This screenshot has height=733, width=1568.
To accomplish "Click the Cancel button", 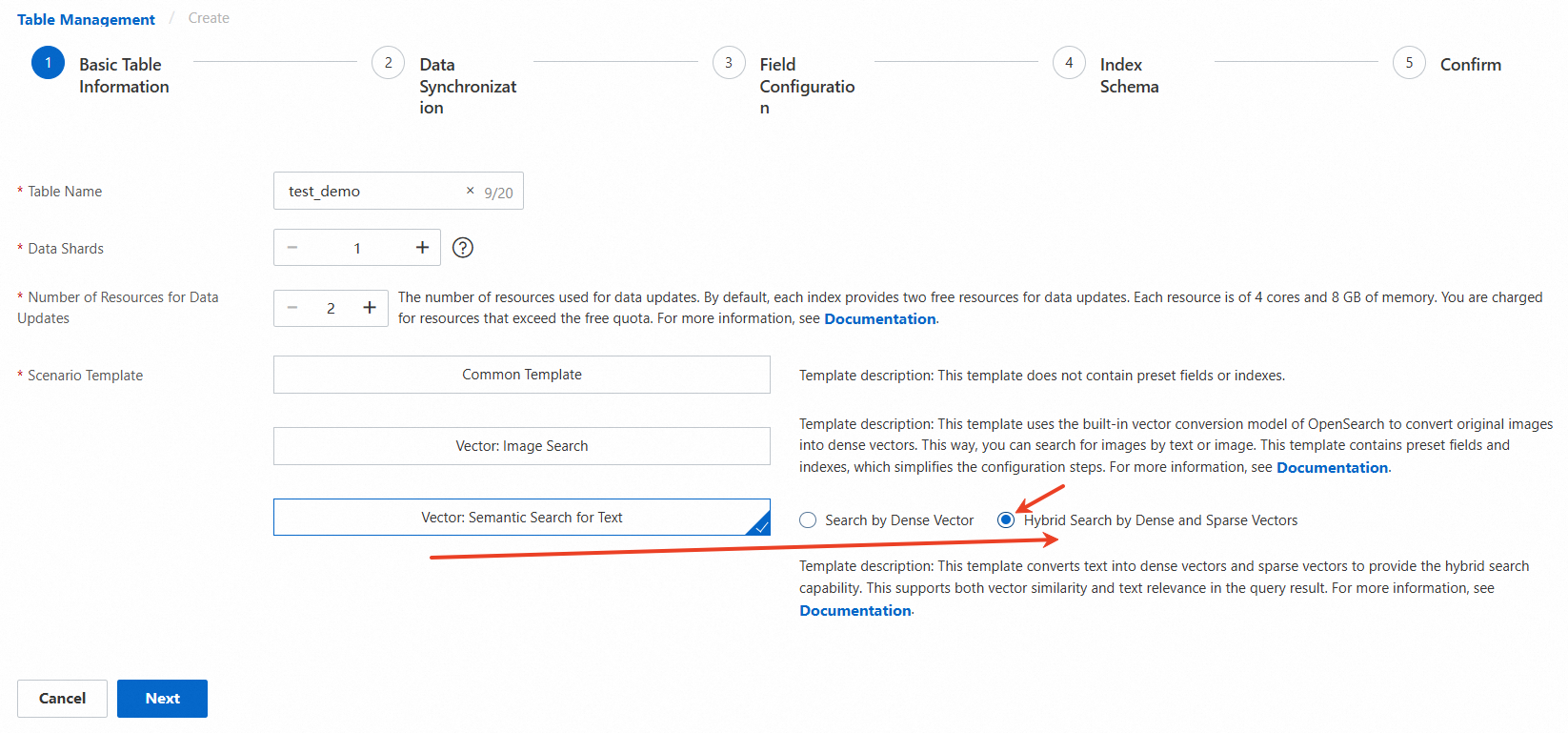I will (x=62, y=699).
